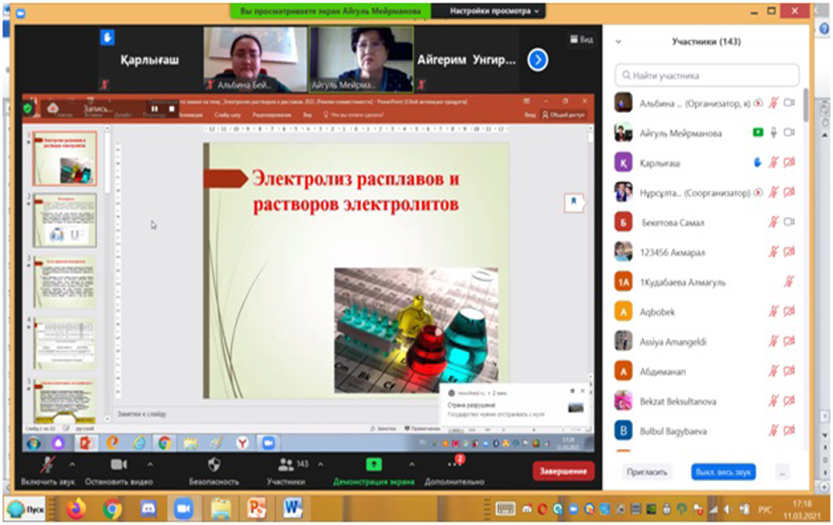Open Word from Windows taskbar

coord(292,509)
